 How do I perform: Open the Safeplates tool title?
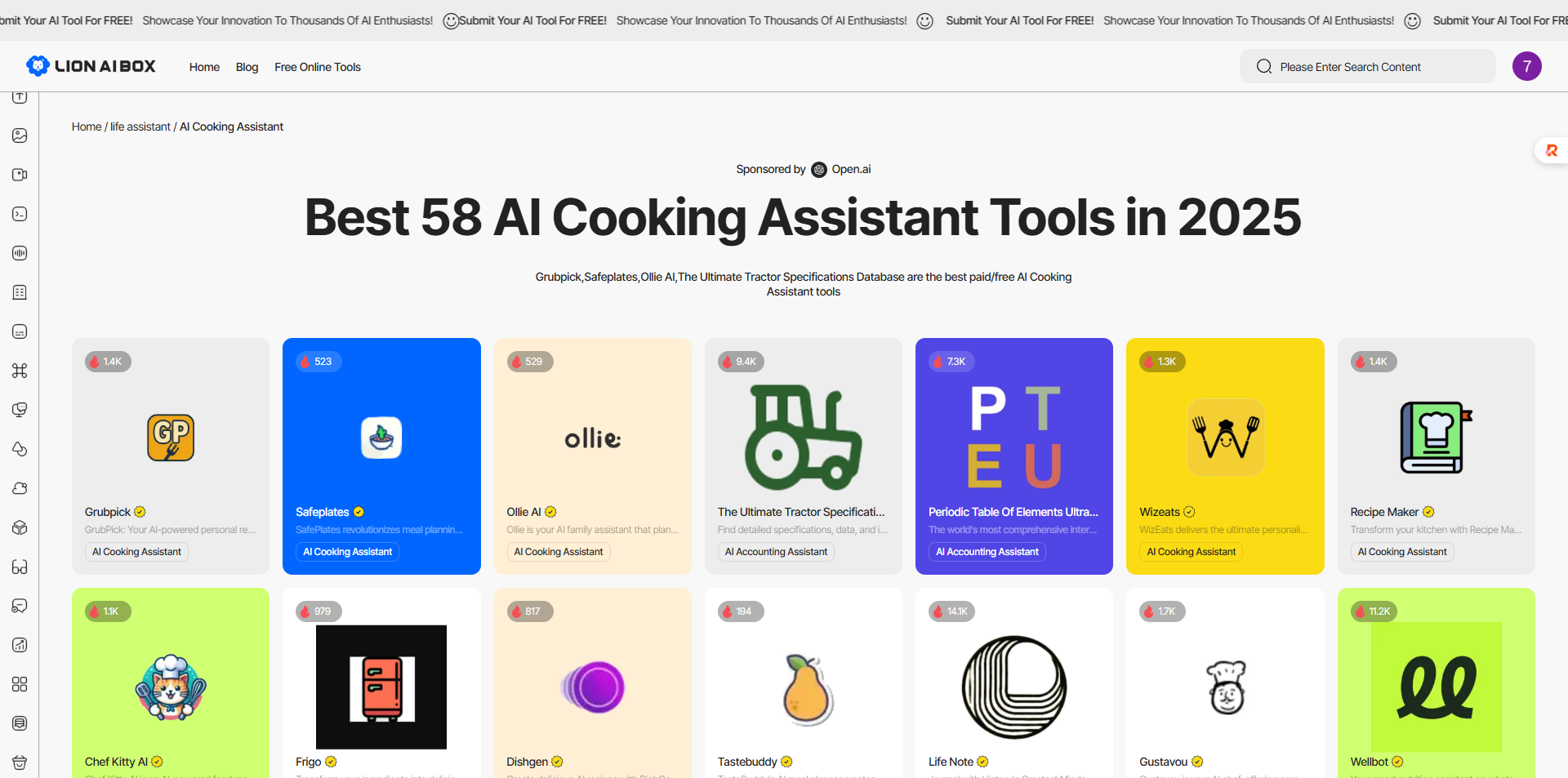(x=323, y=512)
